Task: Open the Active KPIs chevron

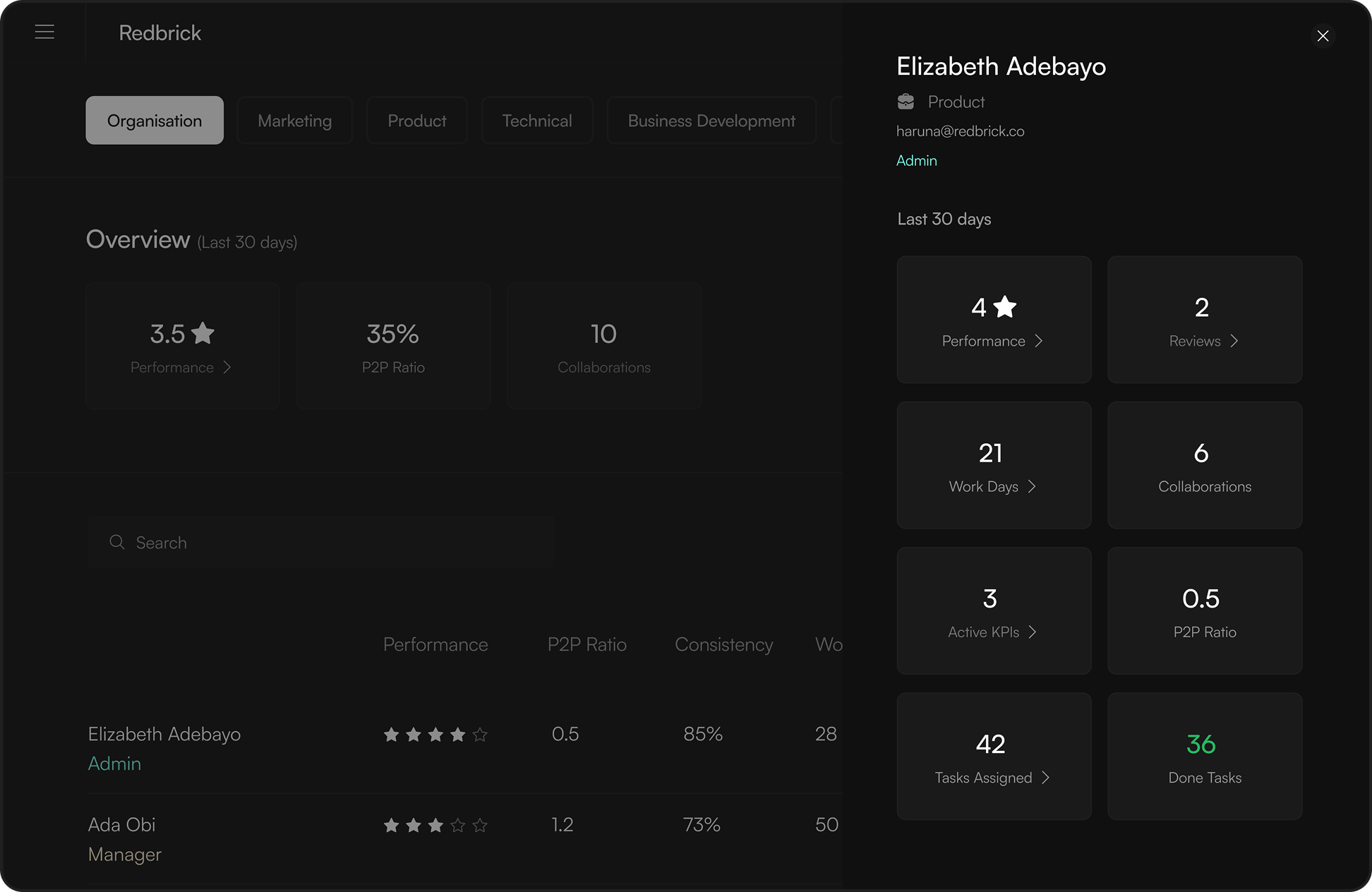Action: [x=1033, y=632]
